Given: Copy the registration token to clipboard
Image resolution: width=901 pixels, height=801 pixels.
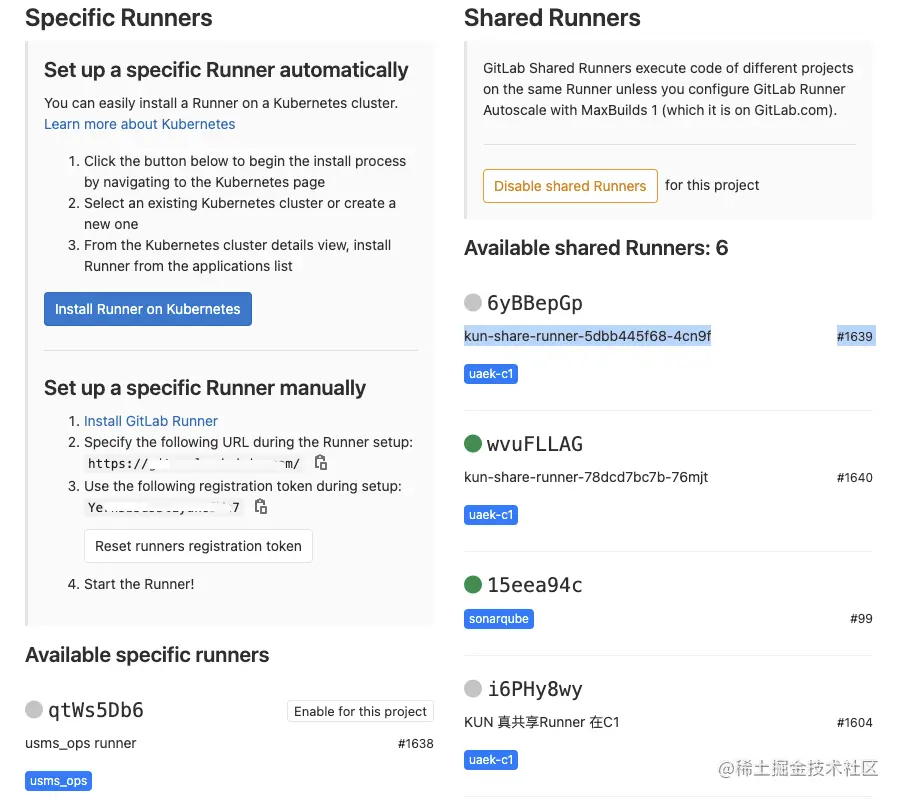Looking at the screenshot, I should (261, 507).
